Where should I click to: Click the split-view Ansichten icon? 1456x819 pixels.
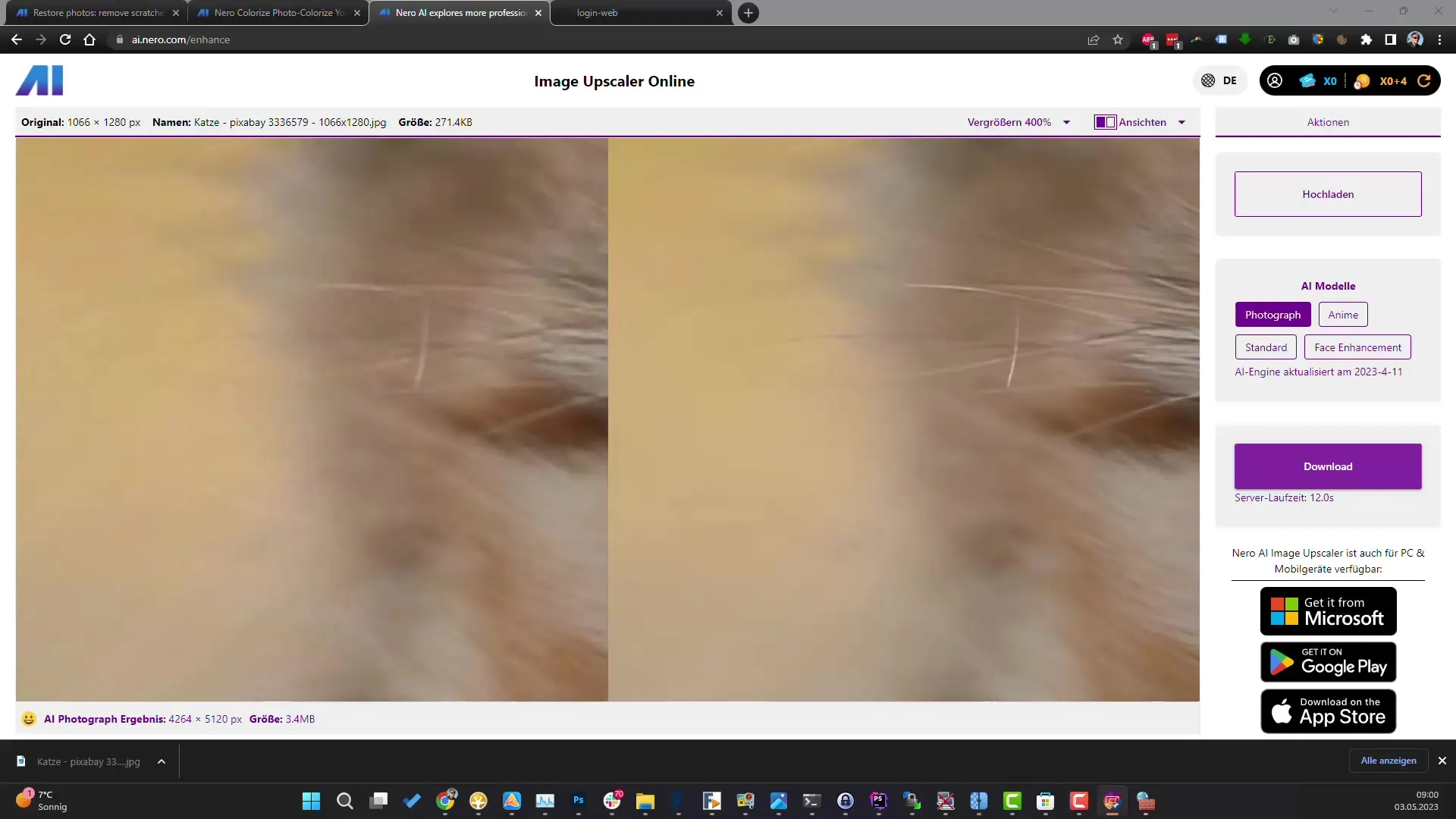(x=1105, y=122)
